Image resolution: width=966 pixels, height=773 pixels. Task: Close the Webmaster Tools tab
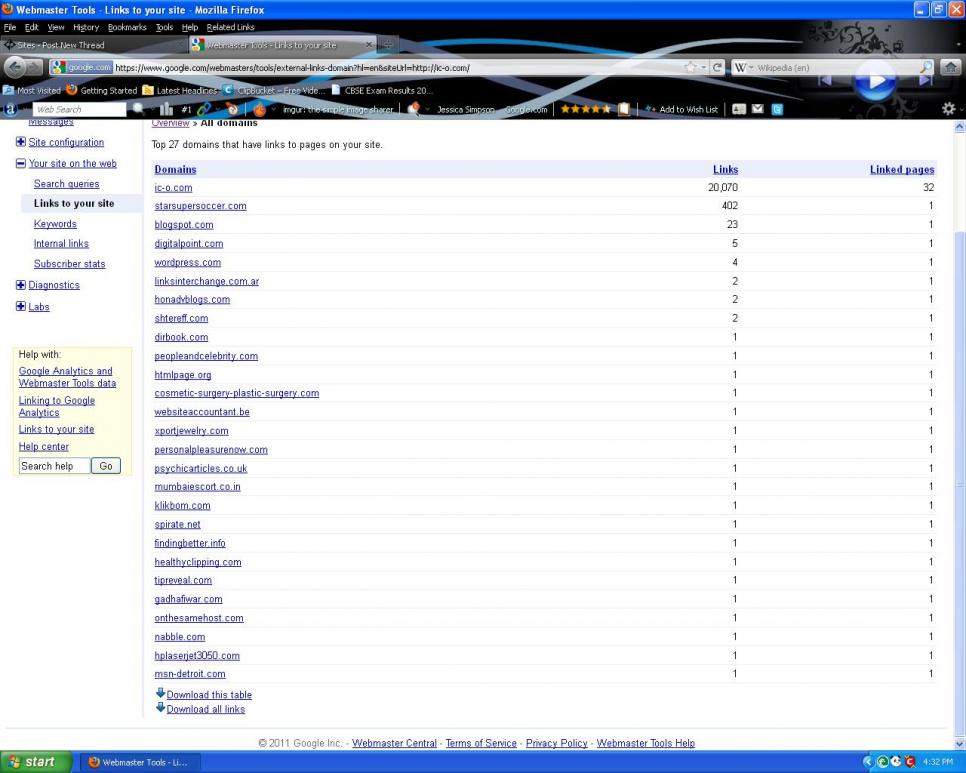369,45
